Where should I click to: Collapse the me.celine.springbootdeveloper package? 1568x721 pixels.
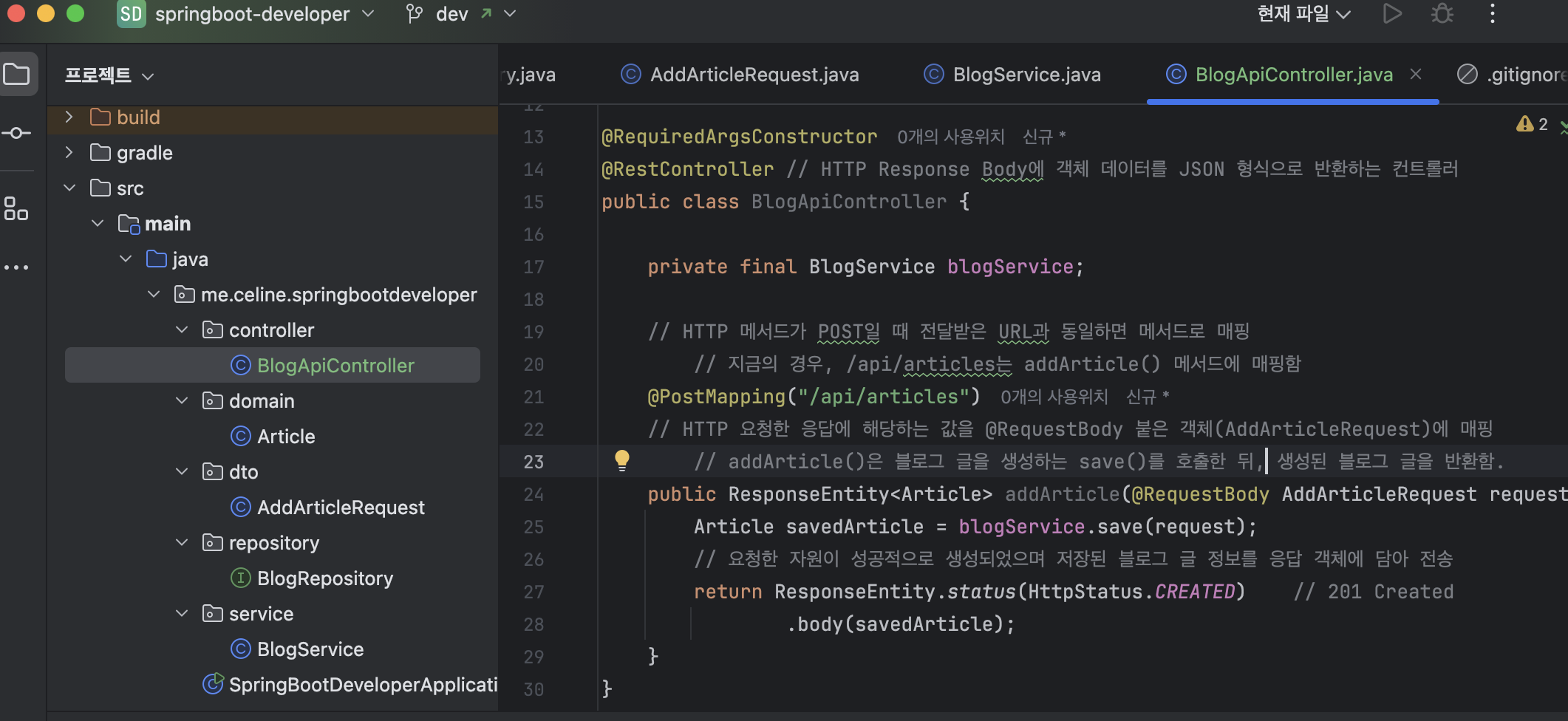coord(154,294)
